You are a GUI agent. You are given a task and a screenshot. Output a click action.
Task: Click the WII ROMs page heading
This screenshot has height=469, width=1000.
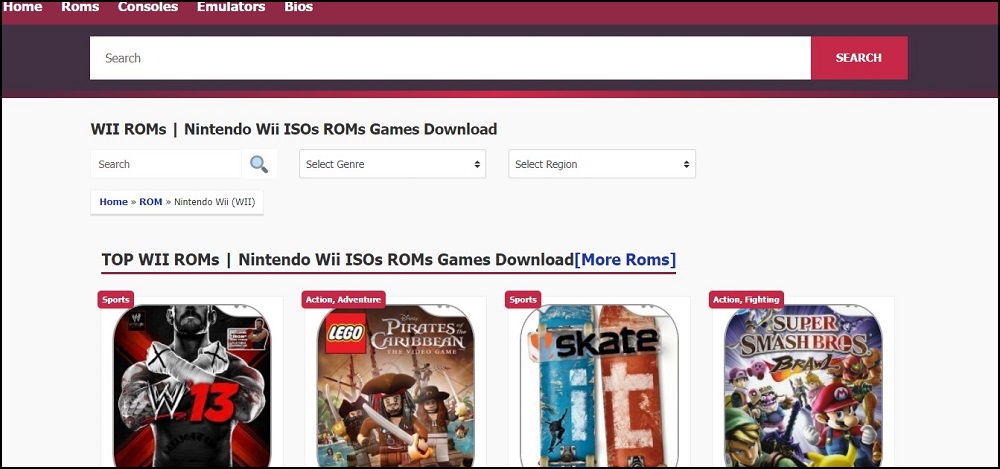point(294,129)
